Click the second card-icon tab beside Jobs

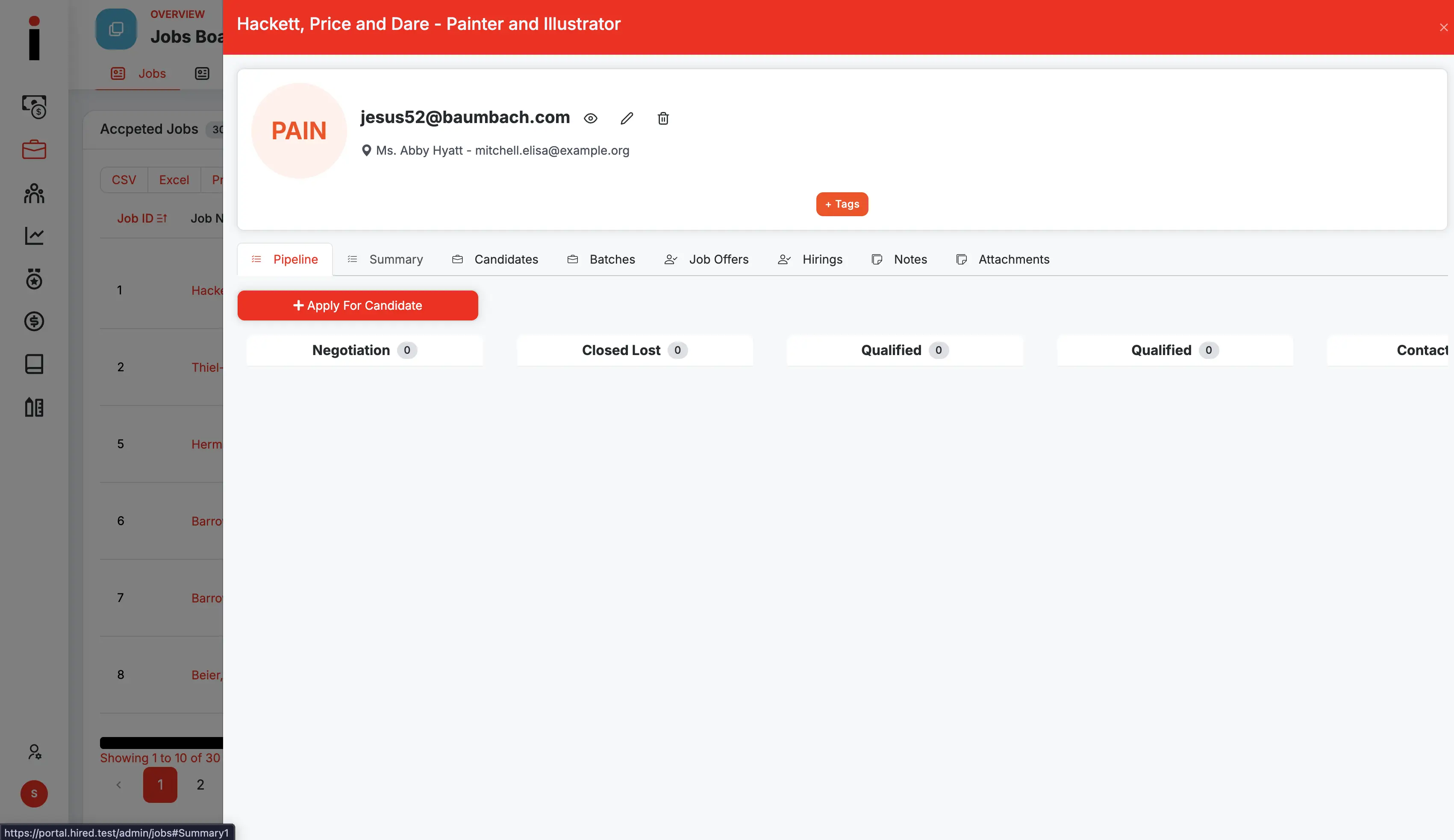(202, 74)
